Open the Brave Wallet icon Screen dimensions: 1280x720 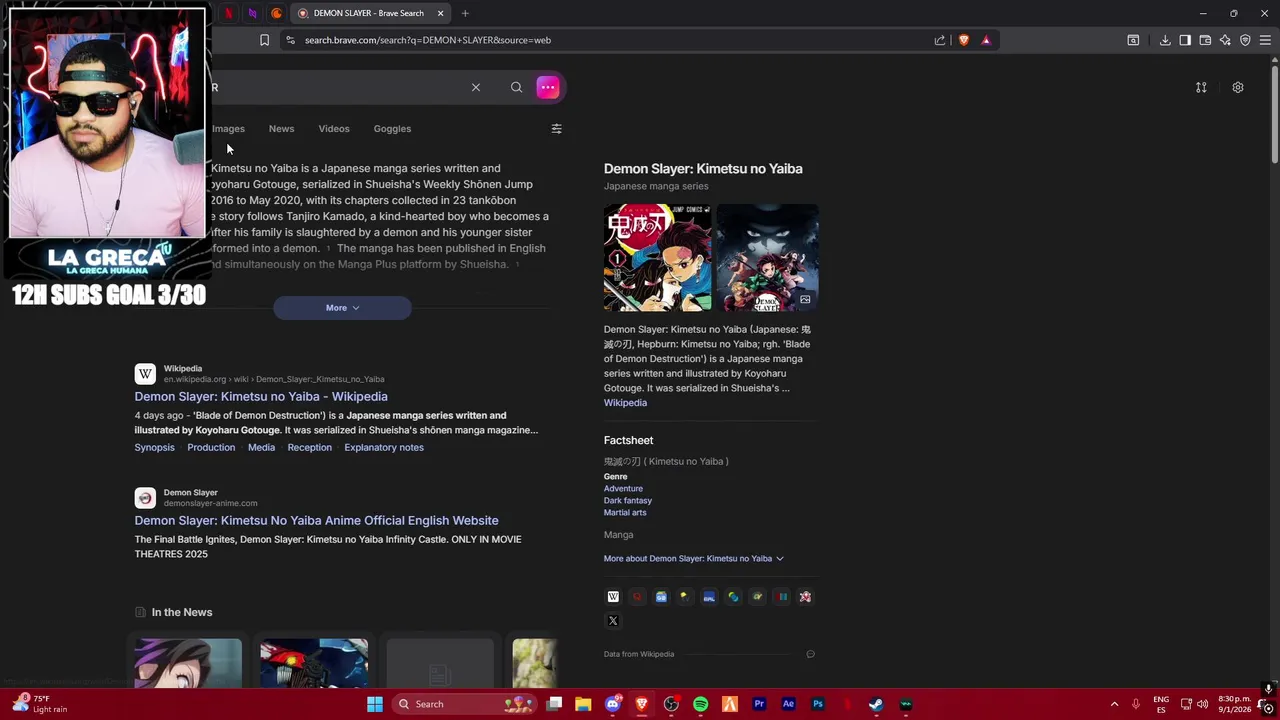pos(1205,40)
